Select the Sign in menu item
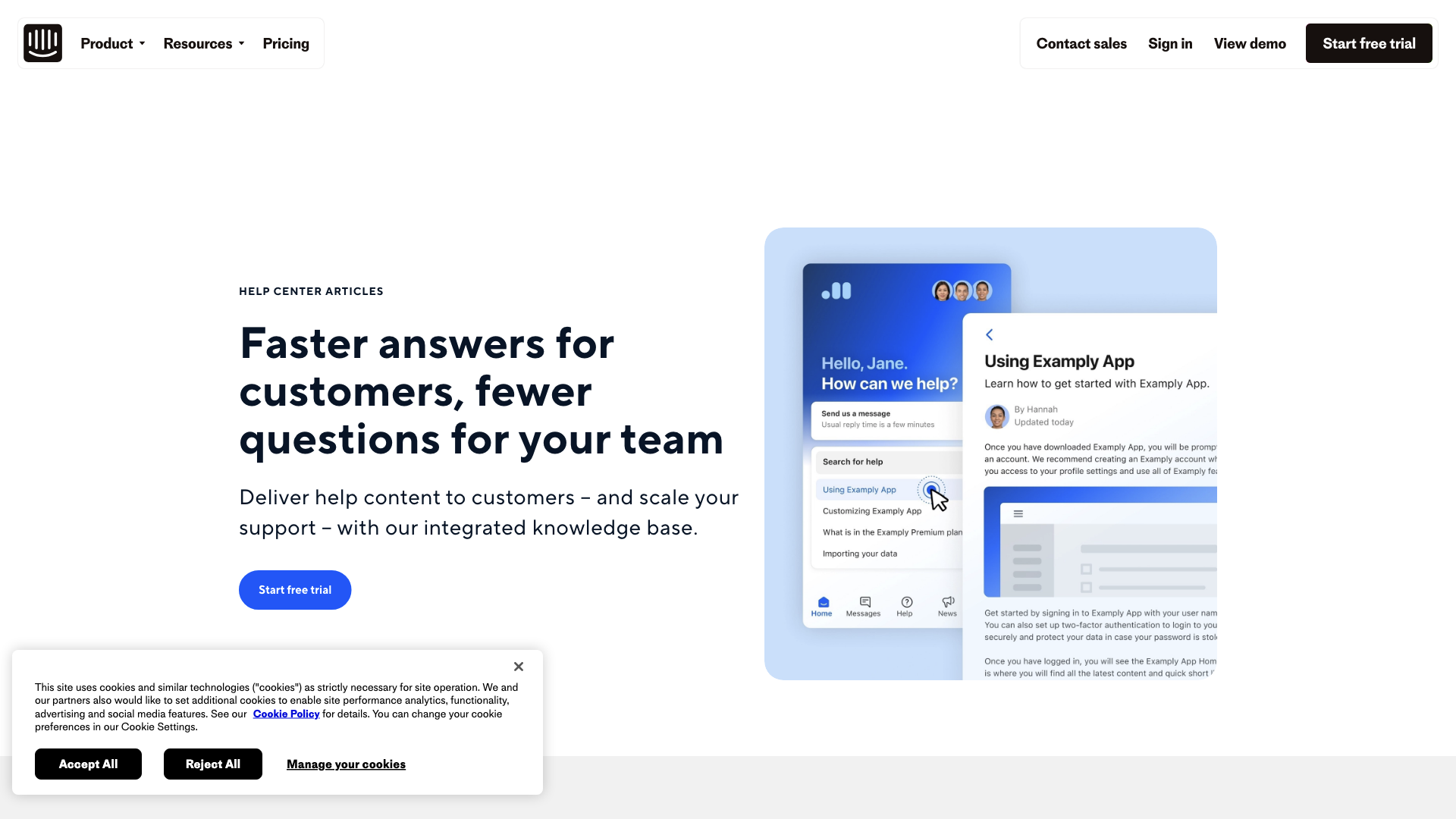Screen dimensions: 1456x819 tap(1170, 43)
